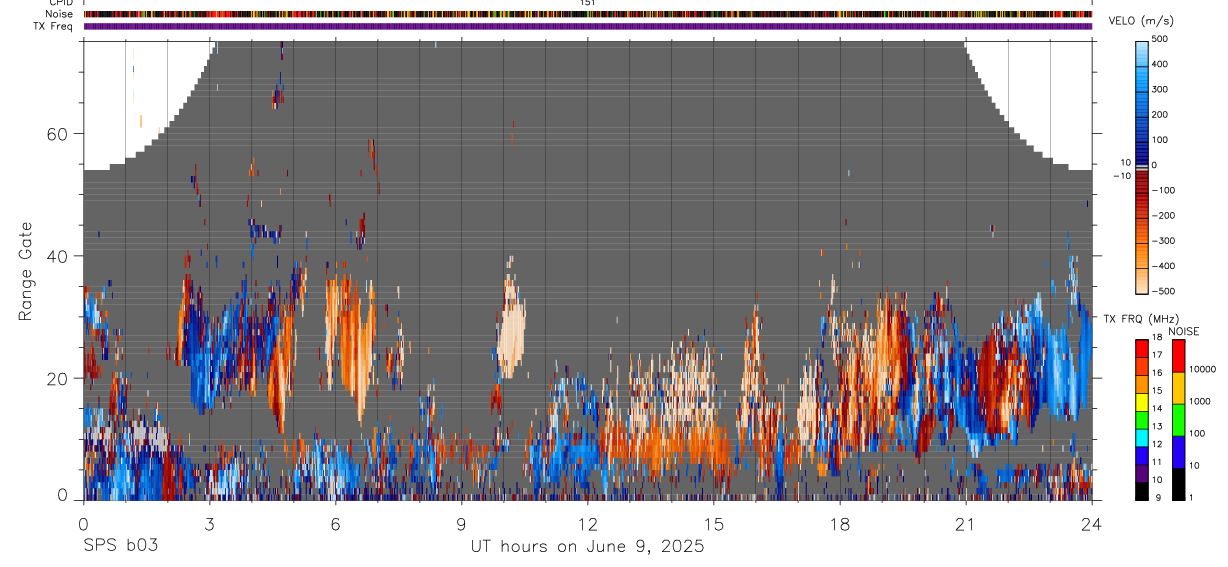Click the "NOISE" legend title

coord(1184,331)
